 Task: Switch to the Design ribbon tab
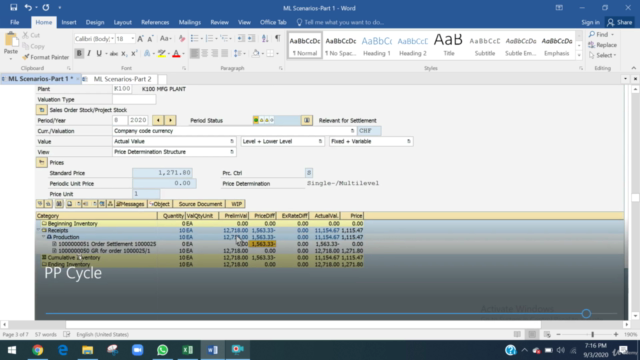click(x=95, y=22)
